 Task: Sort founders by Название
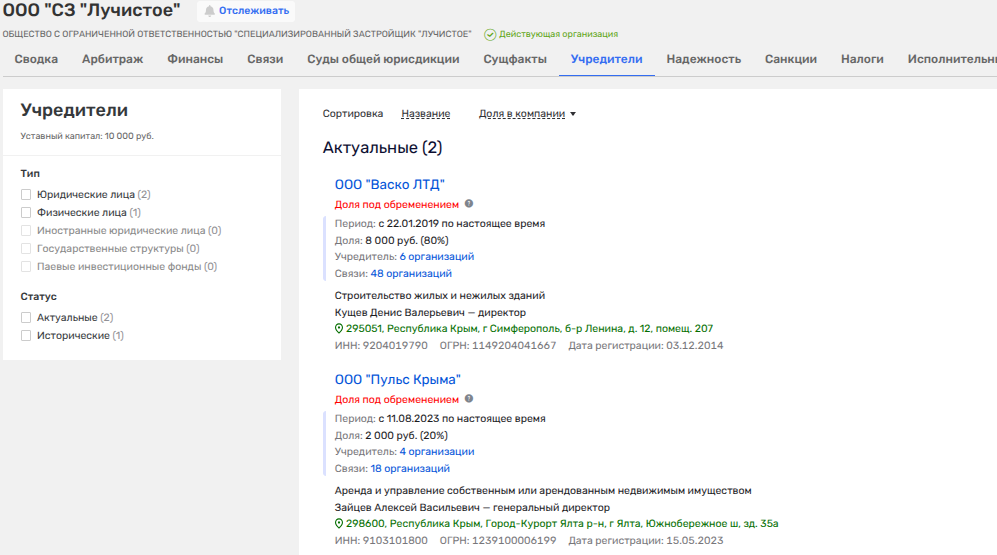coord(425,114)
